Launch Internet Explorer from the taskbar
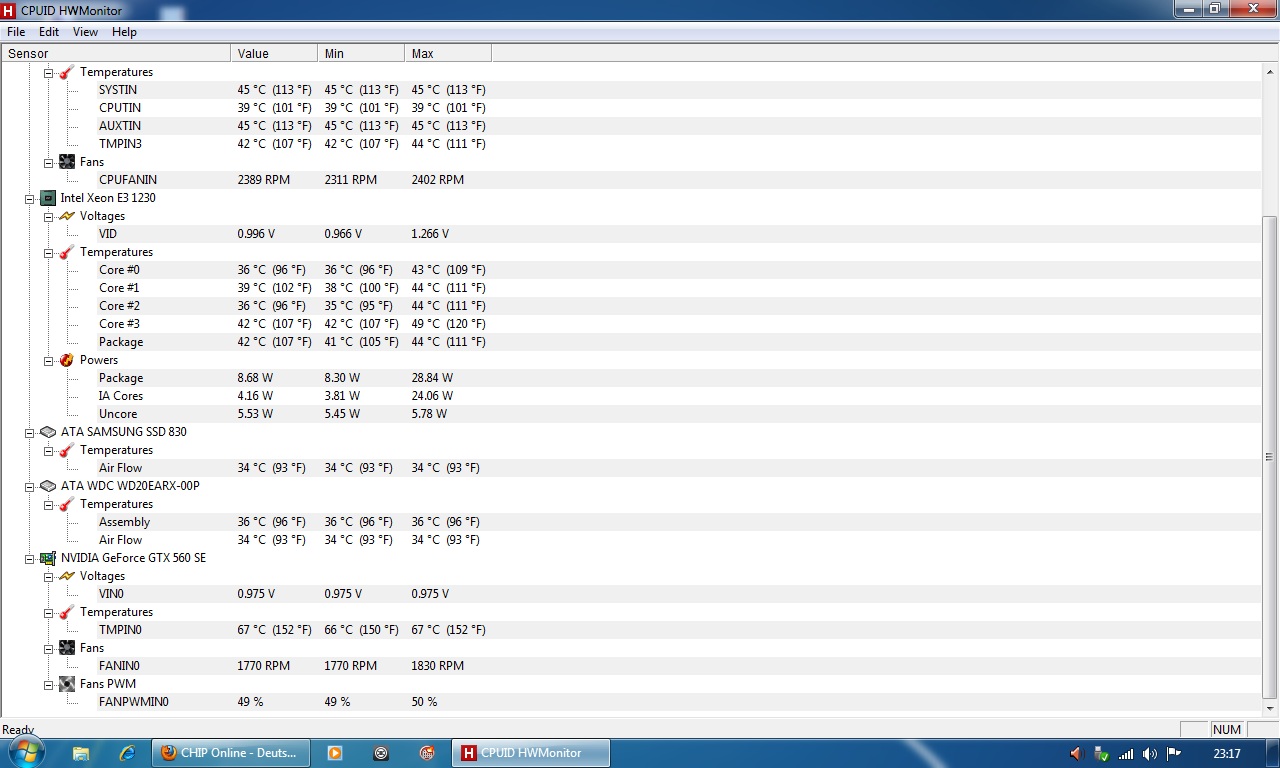The height and width of the screenshot is (768, 1280). coord(127,753)
